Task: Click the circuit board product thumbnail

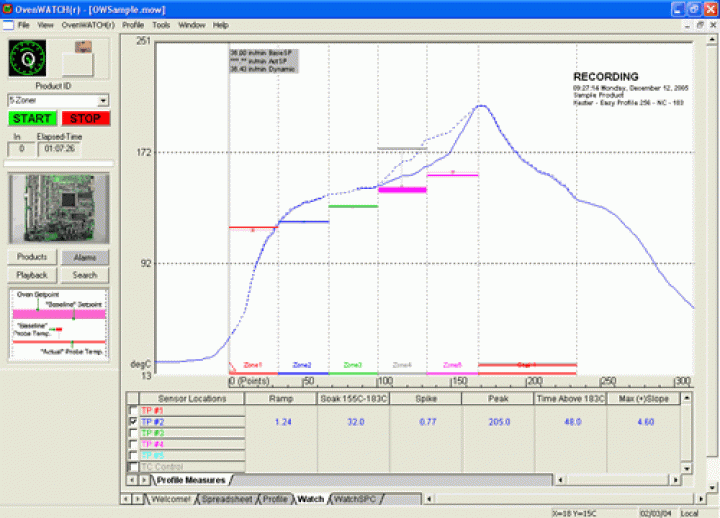Action: pos(59,208)
